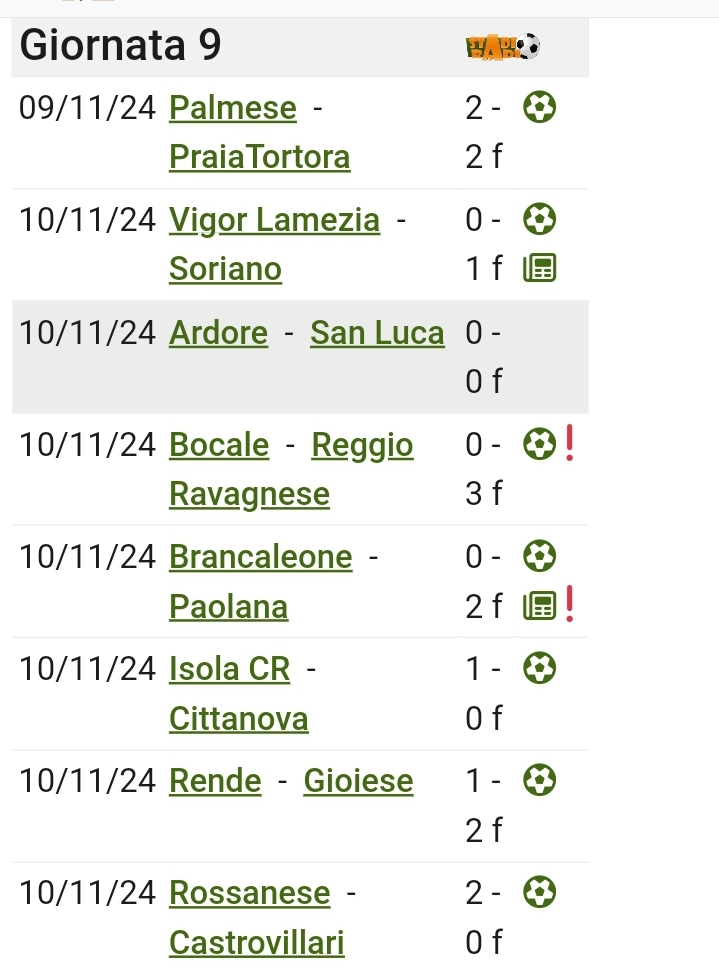Viewport: 719px width, 967px height.
Task: Open the newspaper report icon for Soriano match
Action: click(x=540, y=268)
